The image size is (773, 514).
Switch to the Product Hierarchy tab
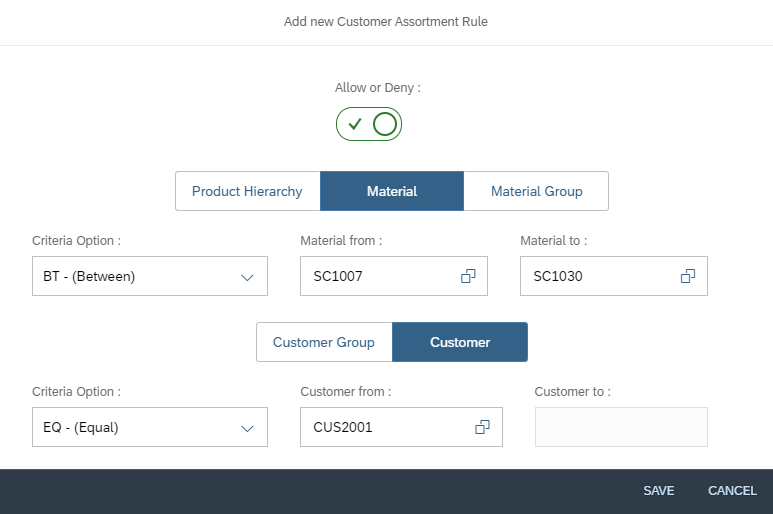pyautogui.click(x=247, y=191)
